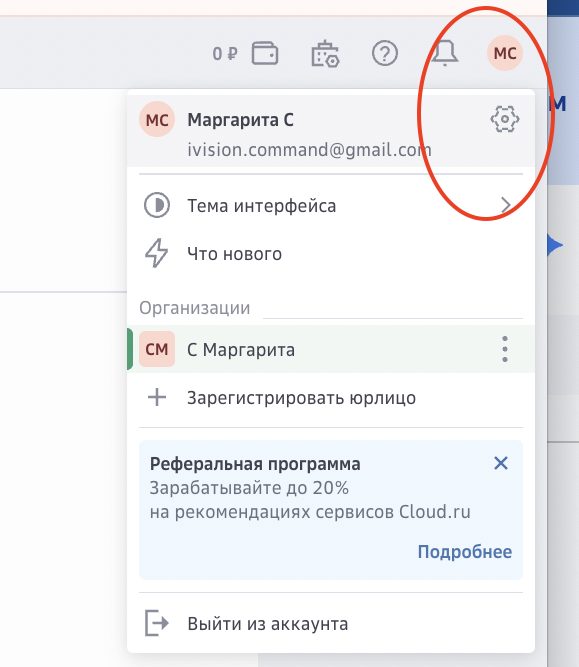Image resolution: width=579 pixels, height=667 pixels.
Task: Open notifications bell icon
Action: point(445,53)
